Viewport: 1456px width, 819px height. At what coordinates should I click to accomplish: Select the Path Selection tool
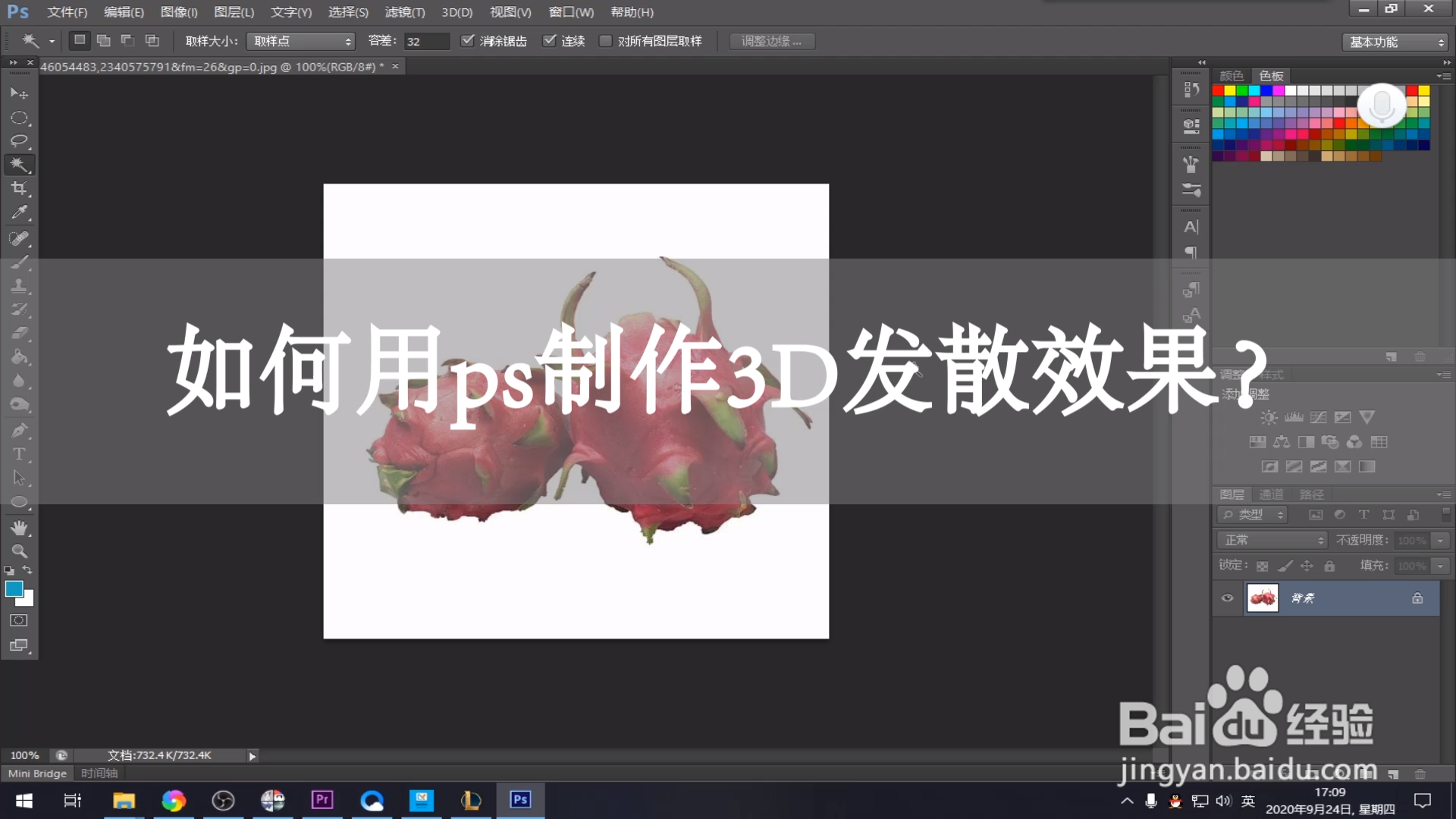(x=19, y=478)
